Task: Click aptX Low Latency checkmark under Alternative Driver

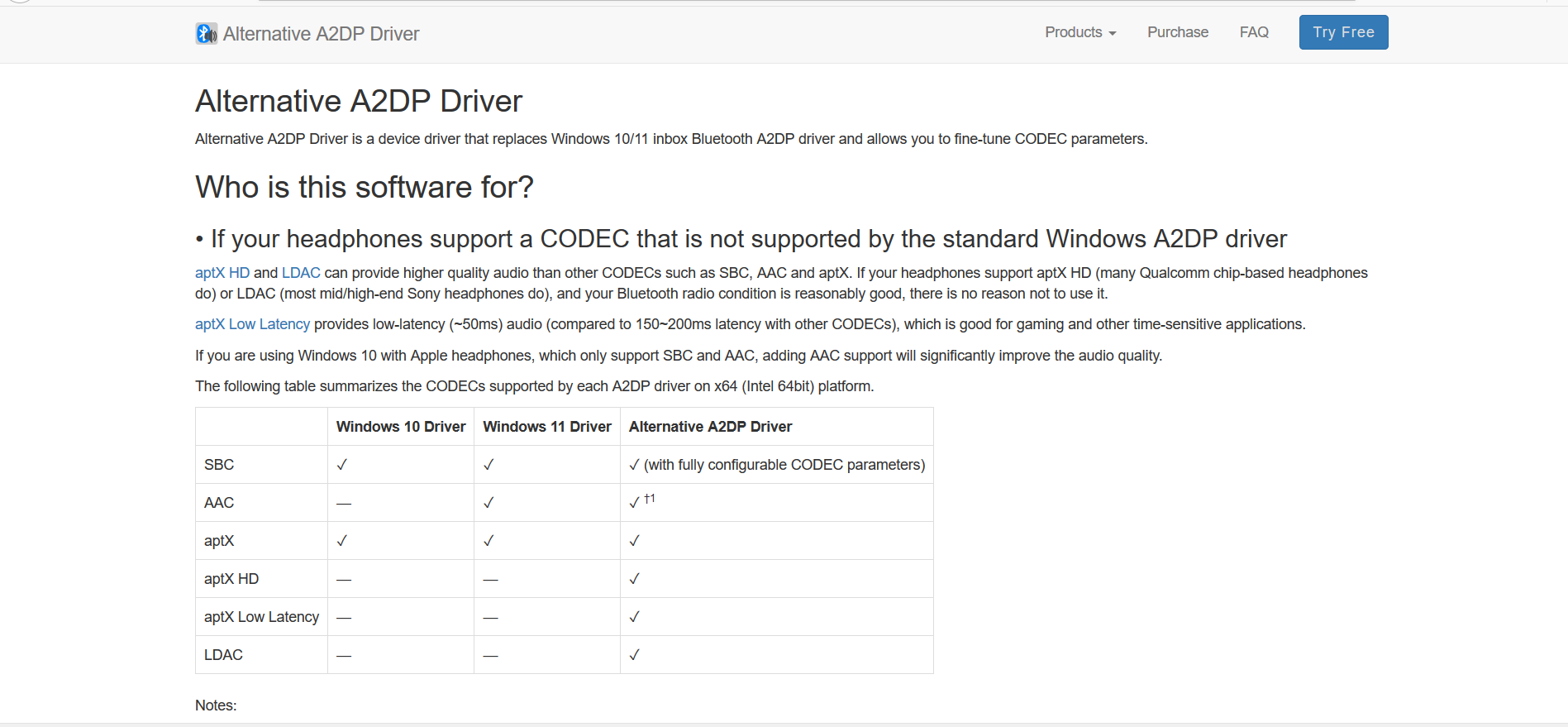Action: click(x=635, y=617)
